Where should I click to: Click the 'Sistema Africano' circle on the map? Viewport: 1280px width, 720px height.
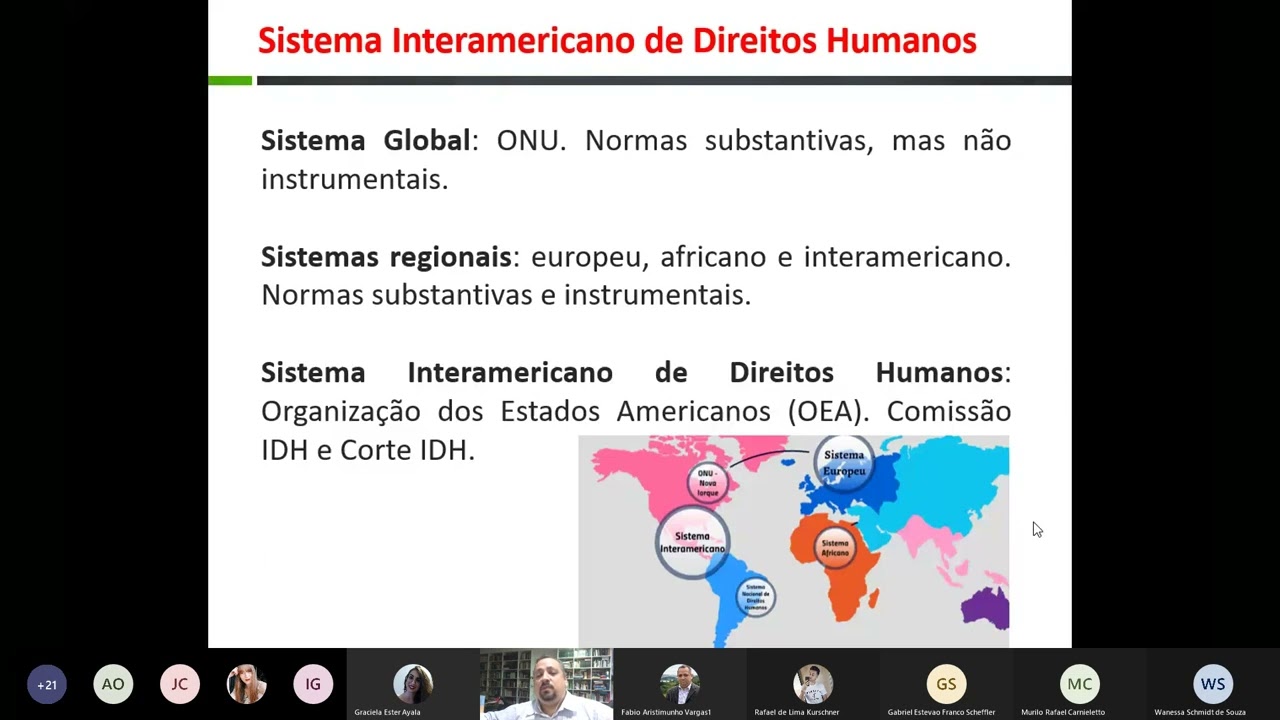(835, 547)
